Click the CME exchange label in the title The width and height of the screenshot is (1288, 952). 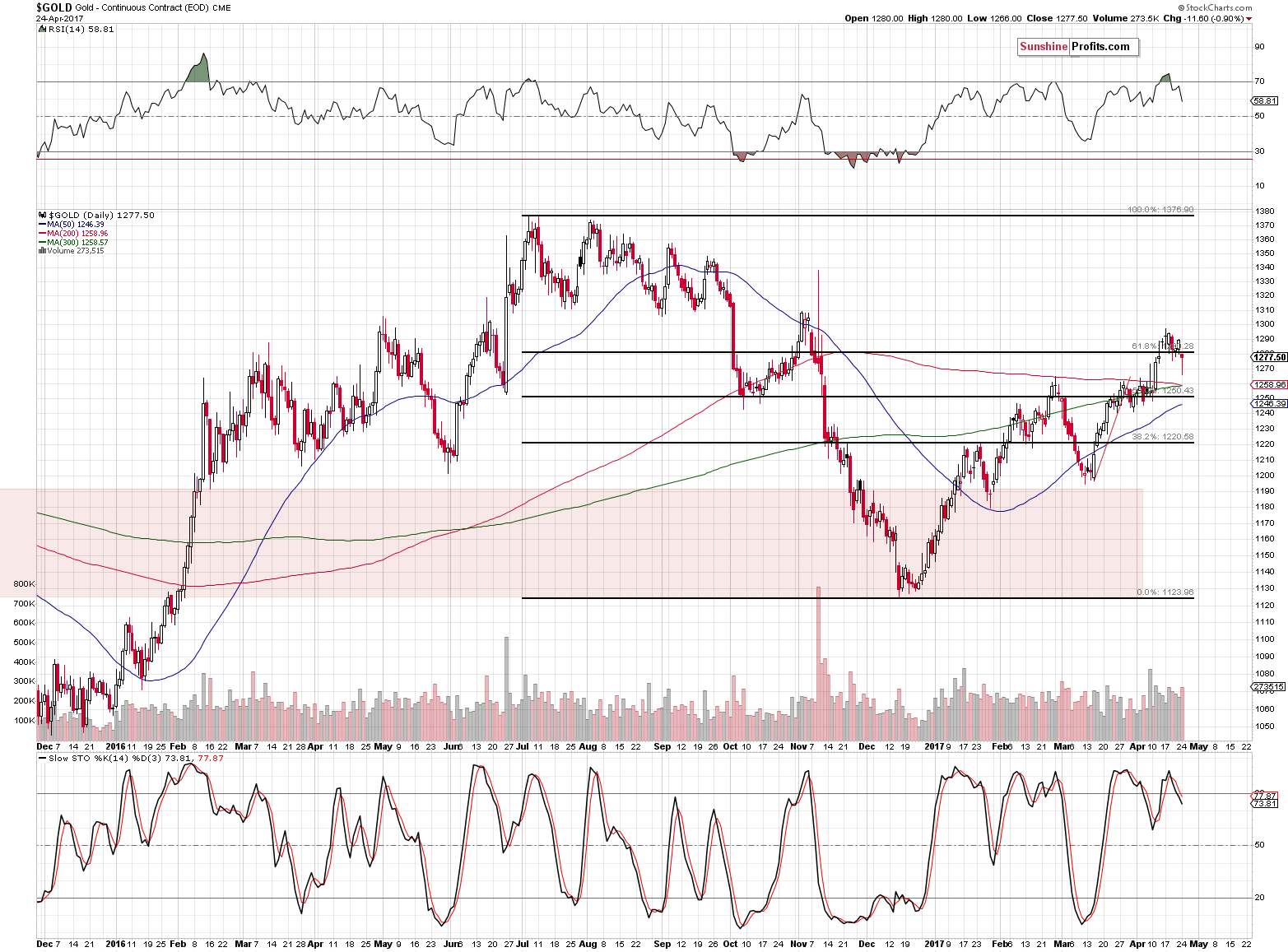[x=221, y=8]
